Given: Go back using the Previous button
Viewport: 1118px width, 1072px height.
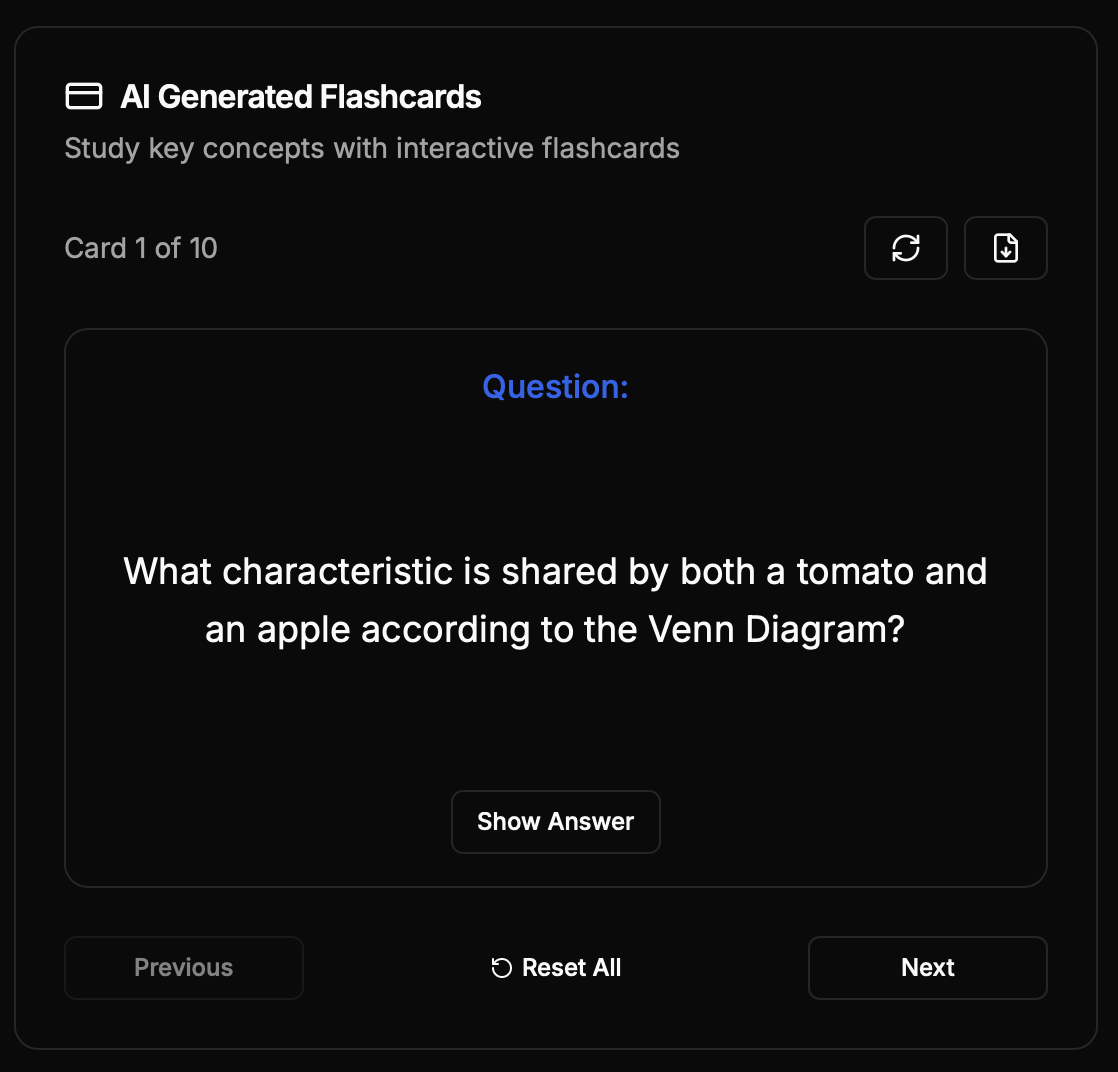Looking at the screenshot, I should 184,967.
